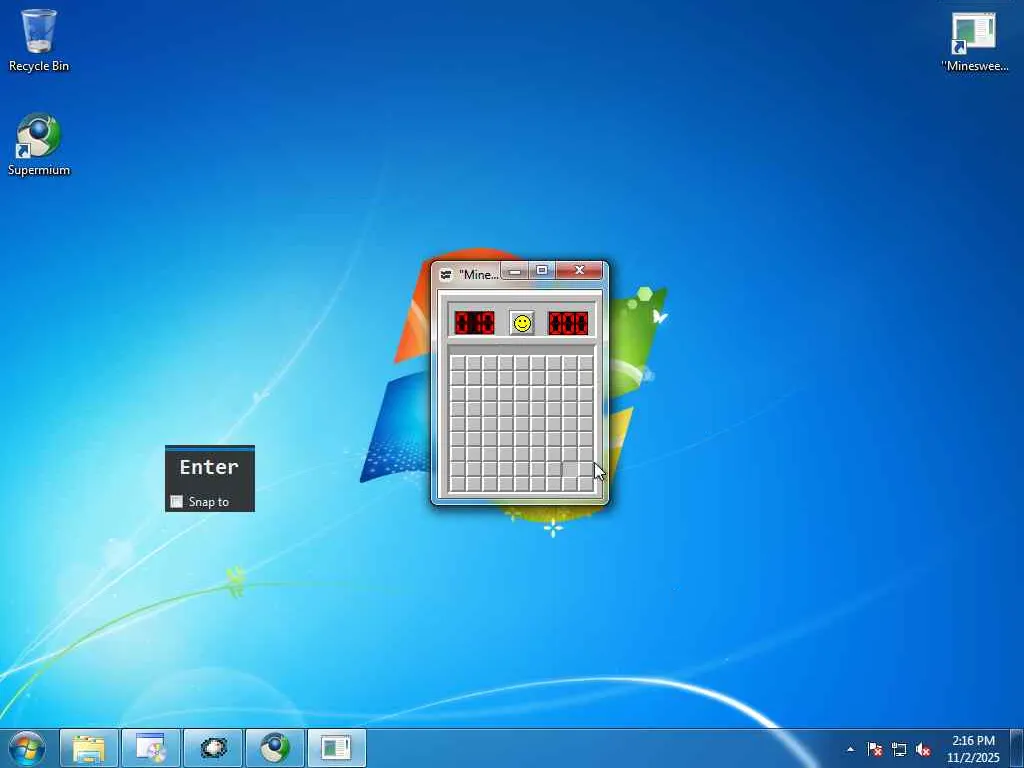Close the Minesweeper window
Screen dimensions: 1024x768
click(579, 270)
